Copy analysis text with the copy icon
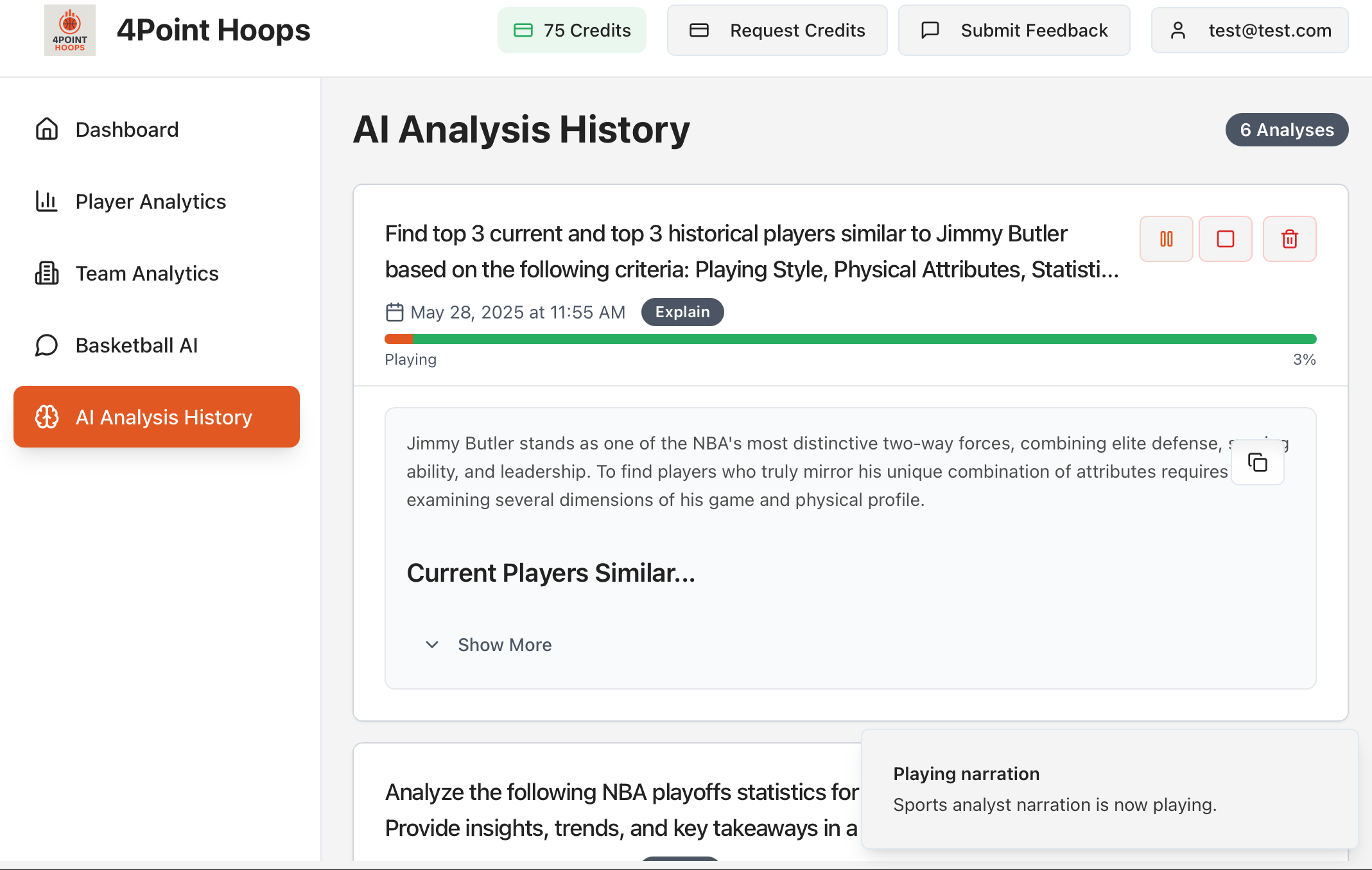 coord(1257,462)
